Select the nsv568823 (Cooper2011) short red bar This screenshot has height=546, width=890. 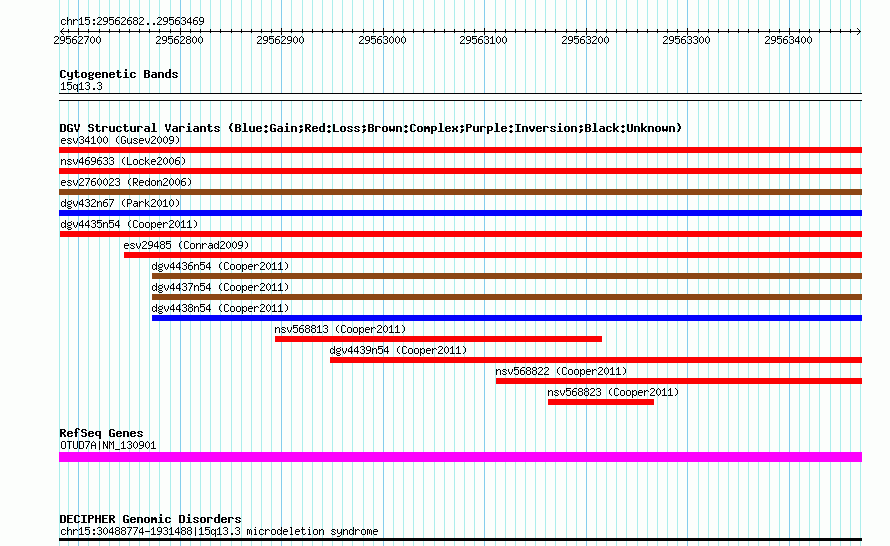point(601,402)
